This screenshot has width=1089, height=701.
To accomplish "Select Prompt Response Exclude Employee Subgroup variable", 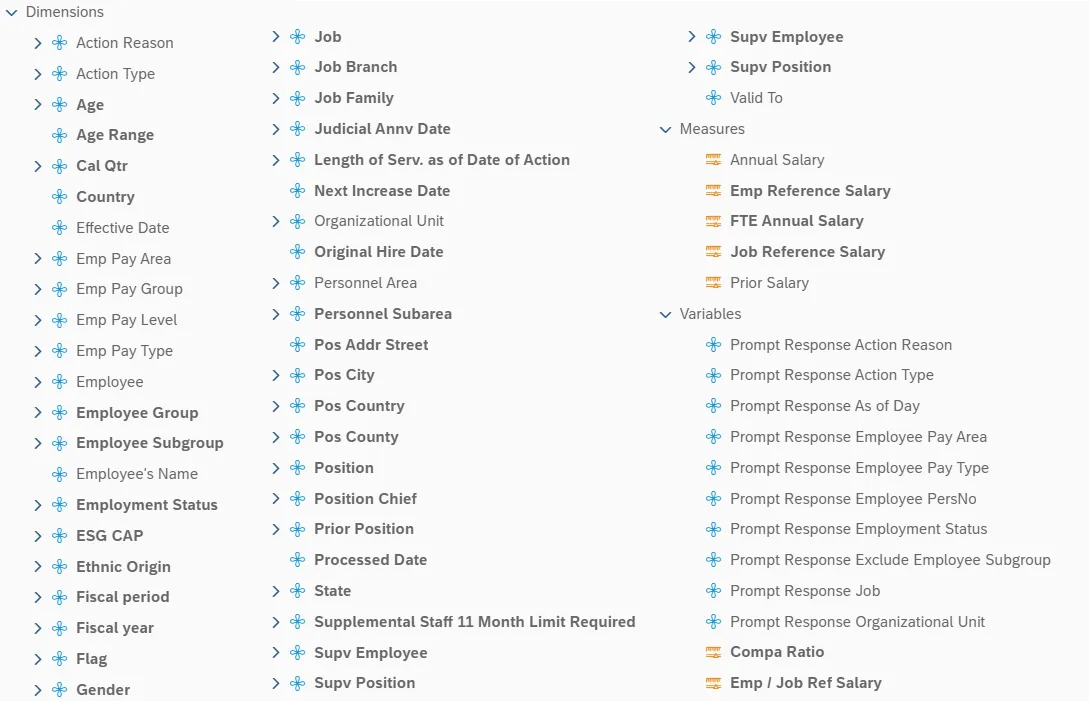I will pyautogui.click(x=890, y=560).
